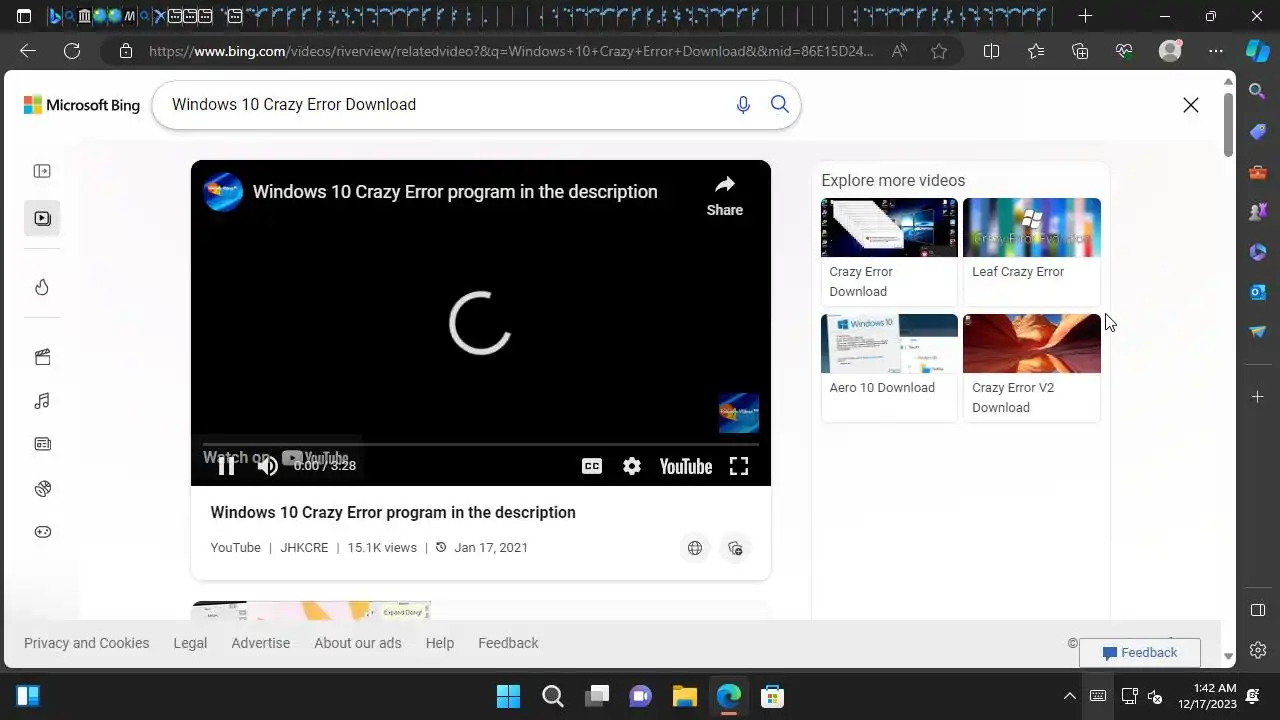1280x720 pixels.
Task: Toggle the Bing left sidebar panel icon
Action: 42,171
